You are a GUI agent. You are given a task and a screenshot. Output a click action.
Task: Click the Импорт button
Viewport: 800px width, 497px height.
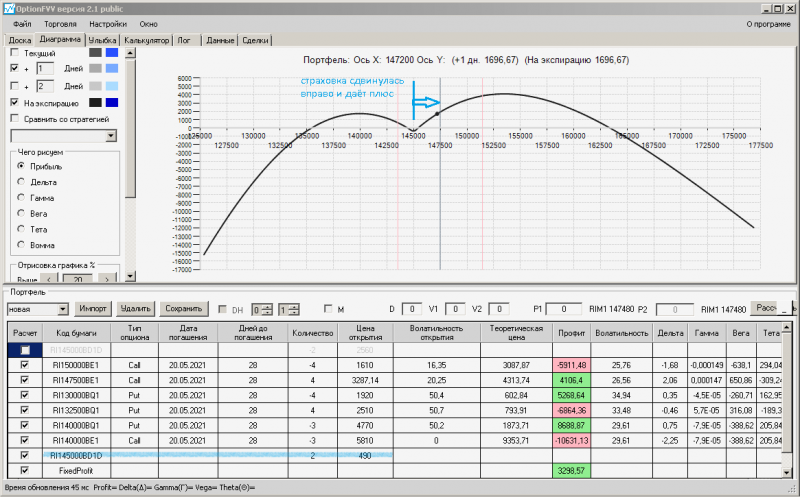pyautogui.click(x=93, y=309)
